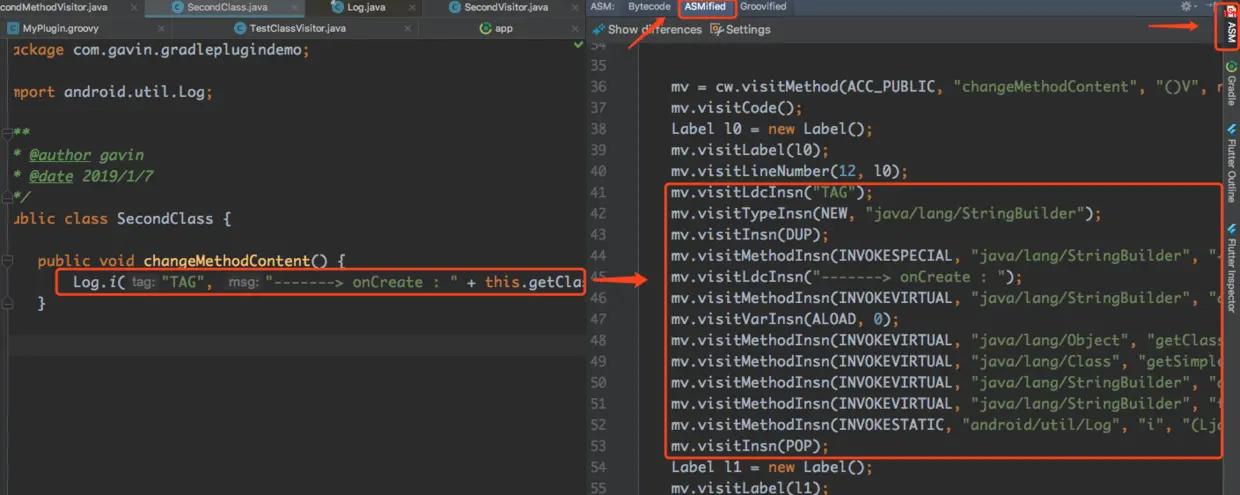Open the Gradle side tool window
Image resolution: width=1240 pixels, height=495 pixels.
coord(1230,84)
